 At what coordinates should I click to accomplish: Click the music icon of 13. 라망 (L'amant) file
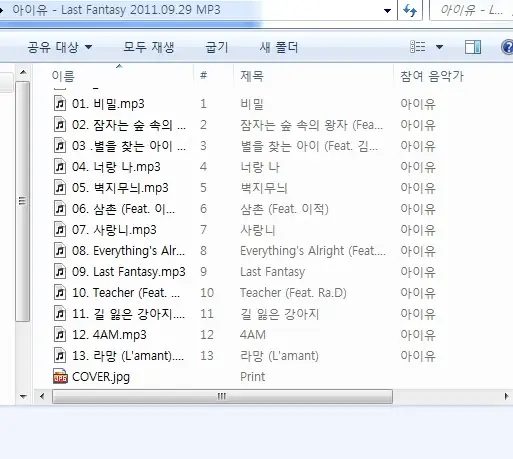[60, 355]
